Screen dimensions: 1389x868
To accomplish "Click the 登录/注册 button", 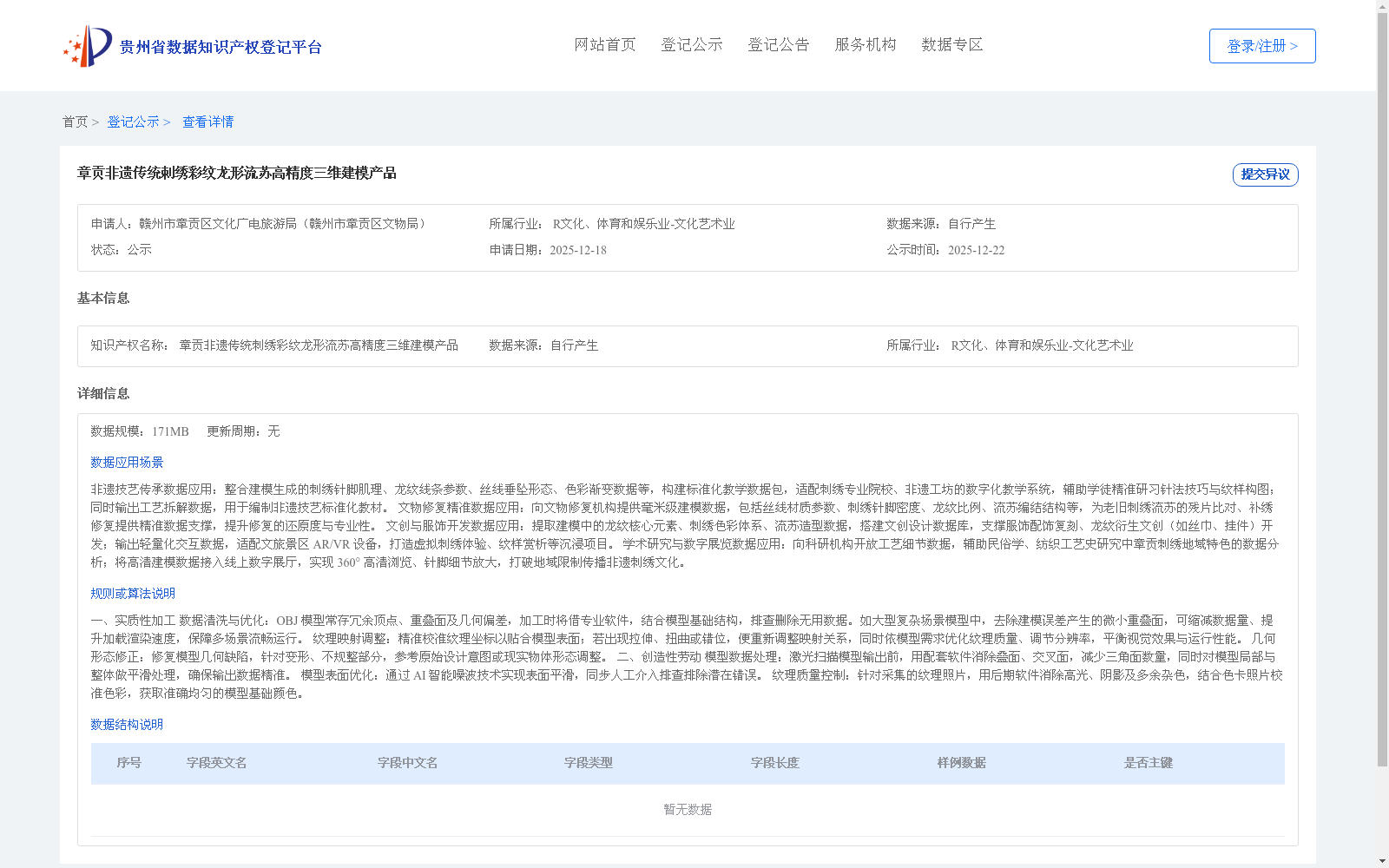I will [x=1262, y=46].
